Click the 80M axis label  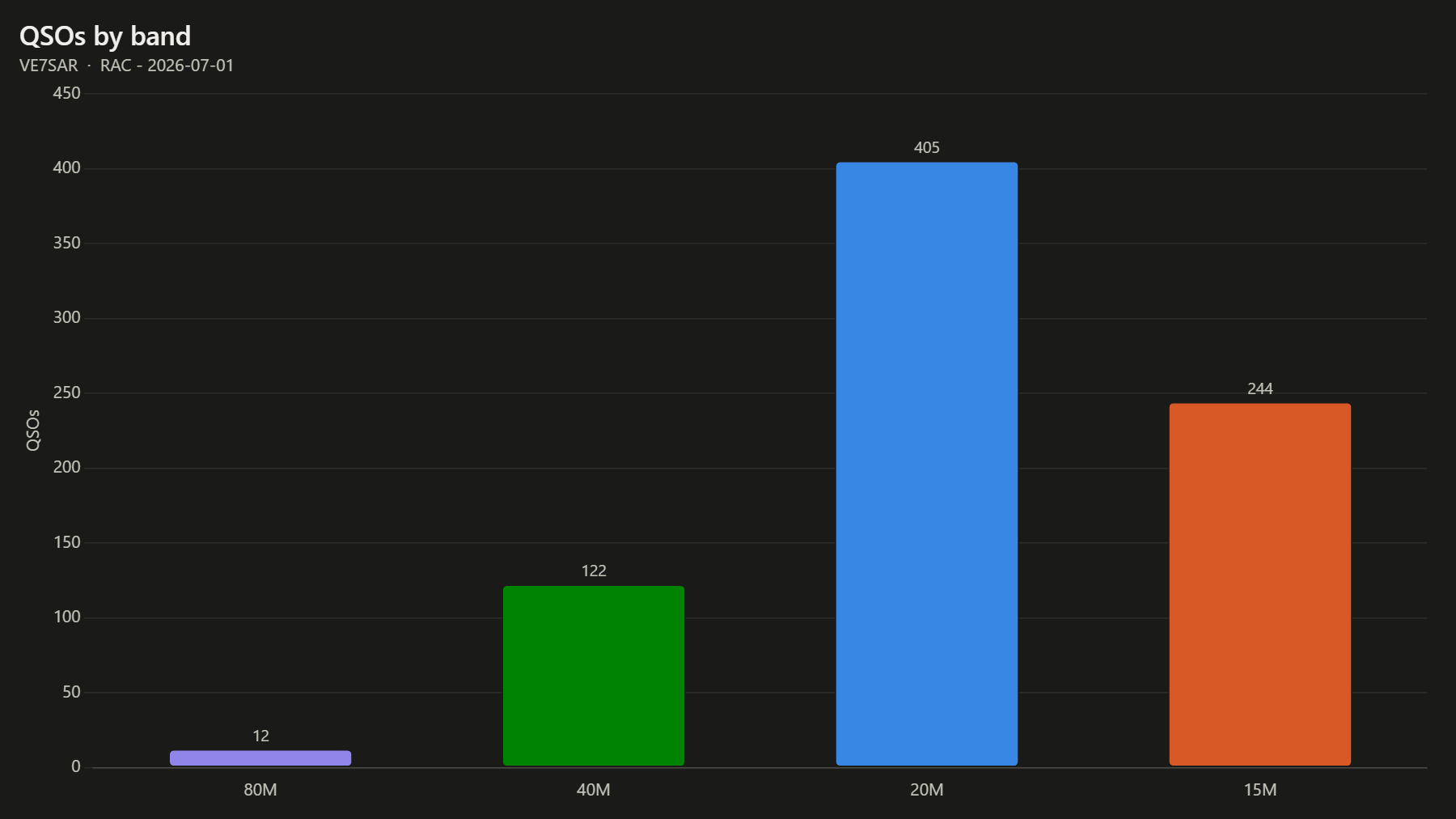[260, 790]
